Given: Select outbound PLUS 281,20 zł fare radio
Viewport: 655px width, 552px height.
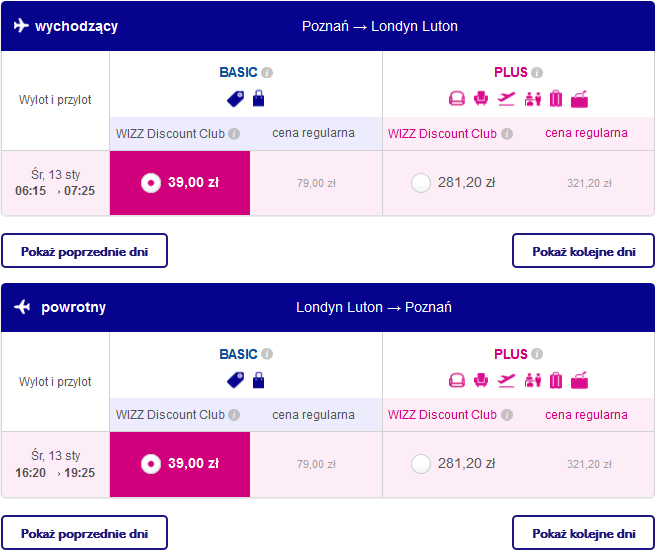Looking at the screenshot, I should click(x=421, y=182).
